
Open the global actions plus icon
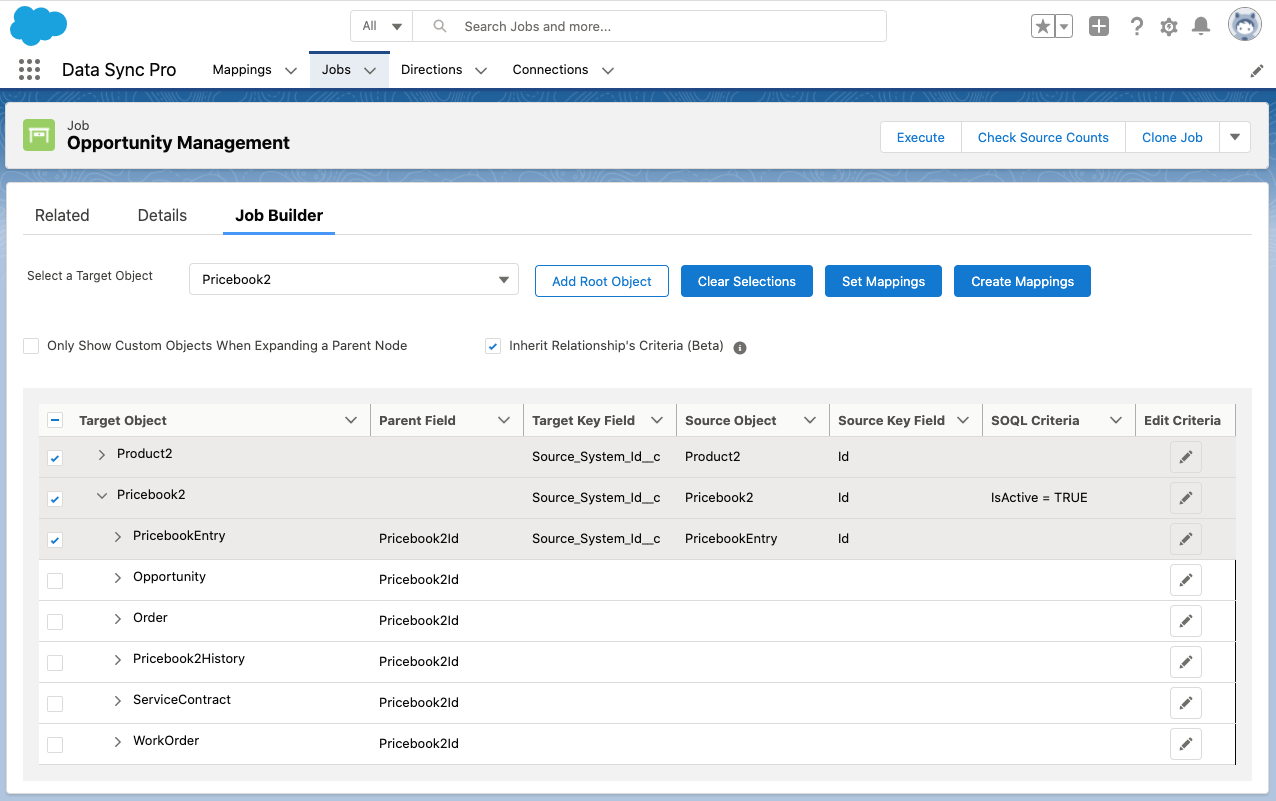click(1099, 27)
